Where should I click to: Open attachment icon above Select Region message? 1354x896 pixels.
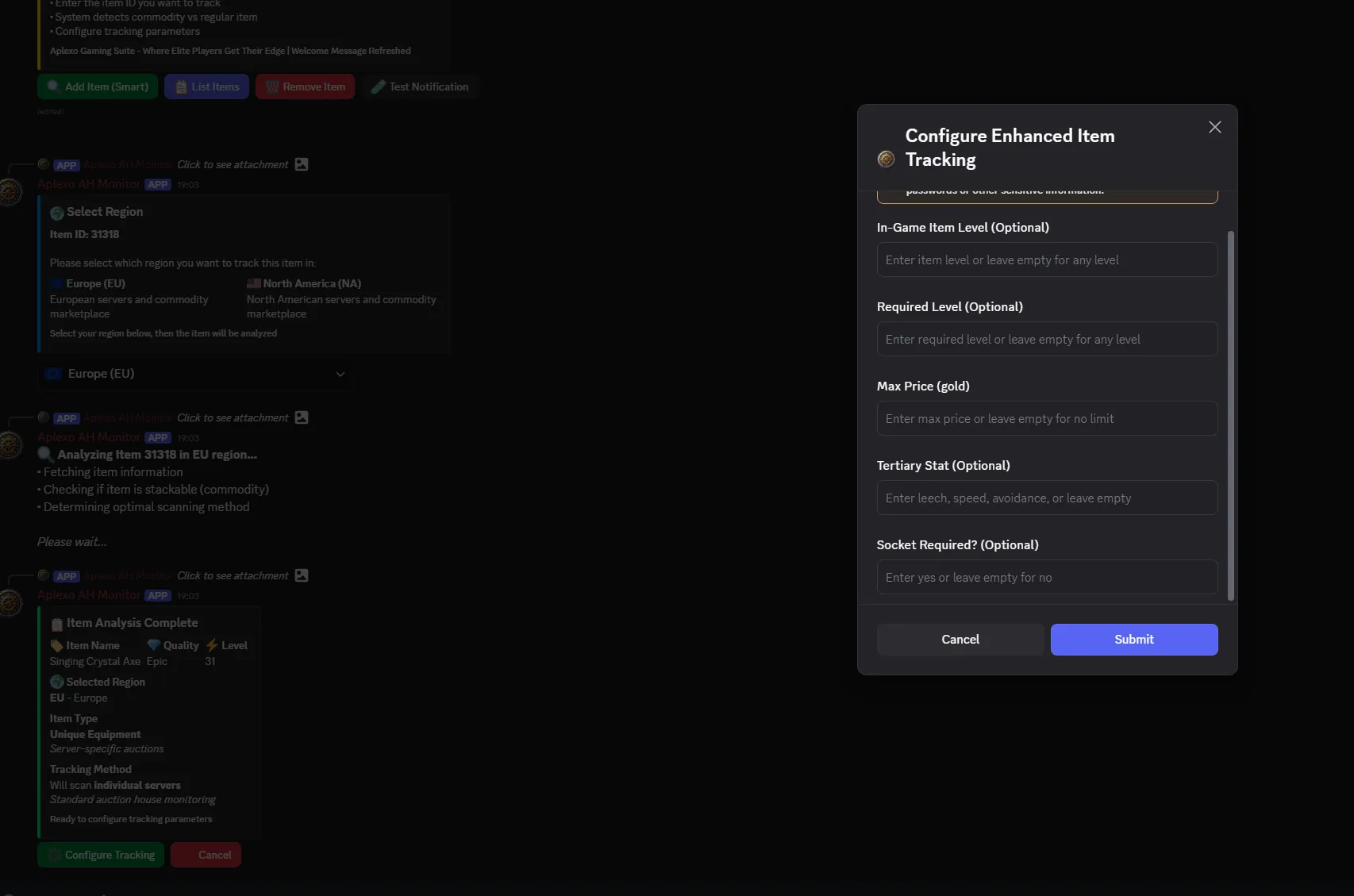pos(302,164)
